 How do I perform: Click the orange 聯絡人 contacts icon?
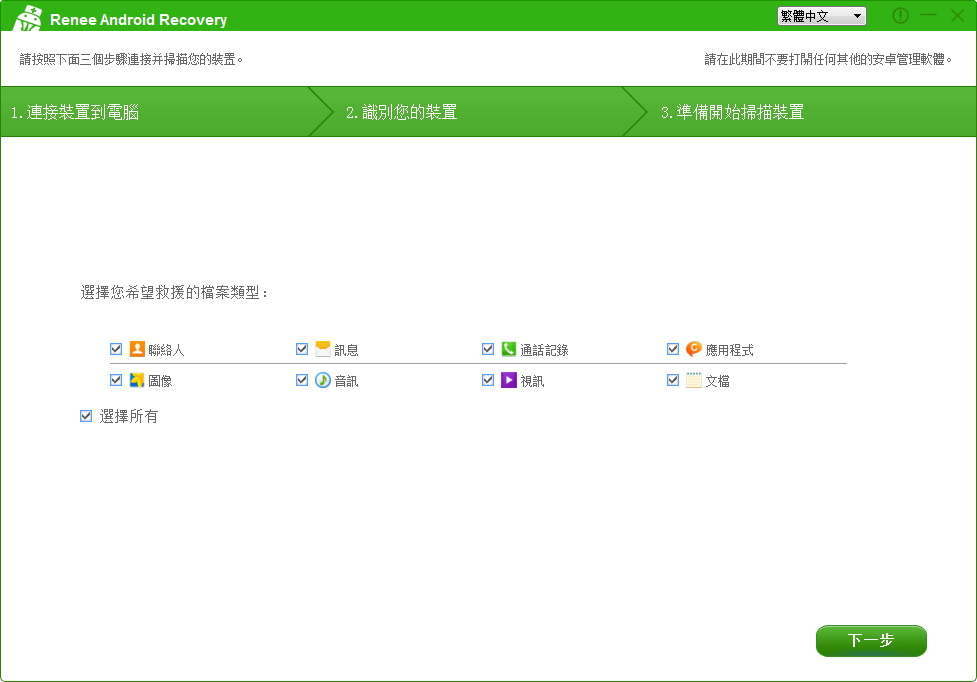pos(137,349)
